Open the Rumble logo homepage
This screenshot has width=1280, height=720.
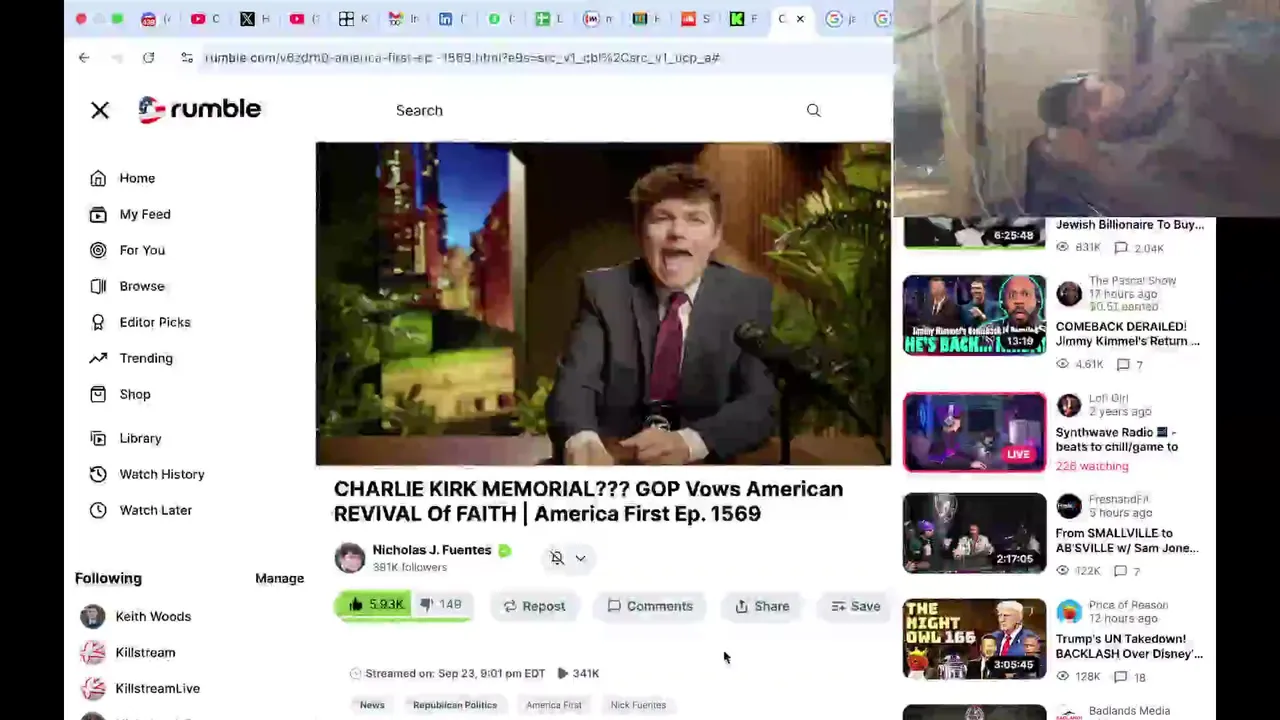click(x=199, y=109)
